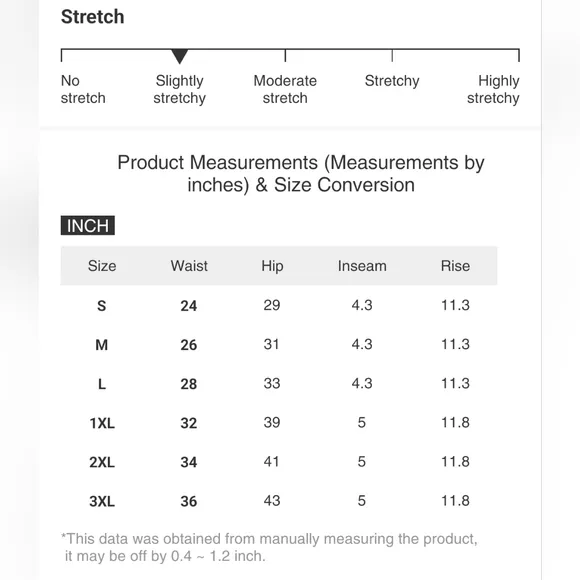Click the Moderate stretch label
Viewport: 580px width, 580px height.
click(x=285, y=90)
